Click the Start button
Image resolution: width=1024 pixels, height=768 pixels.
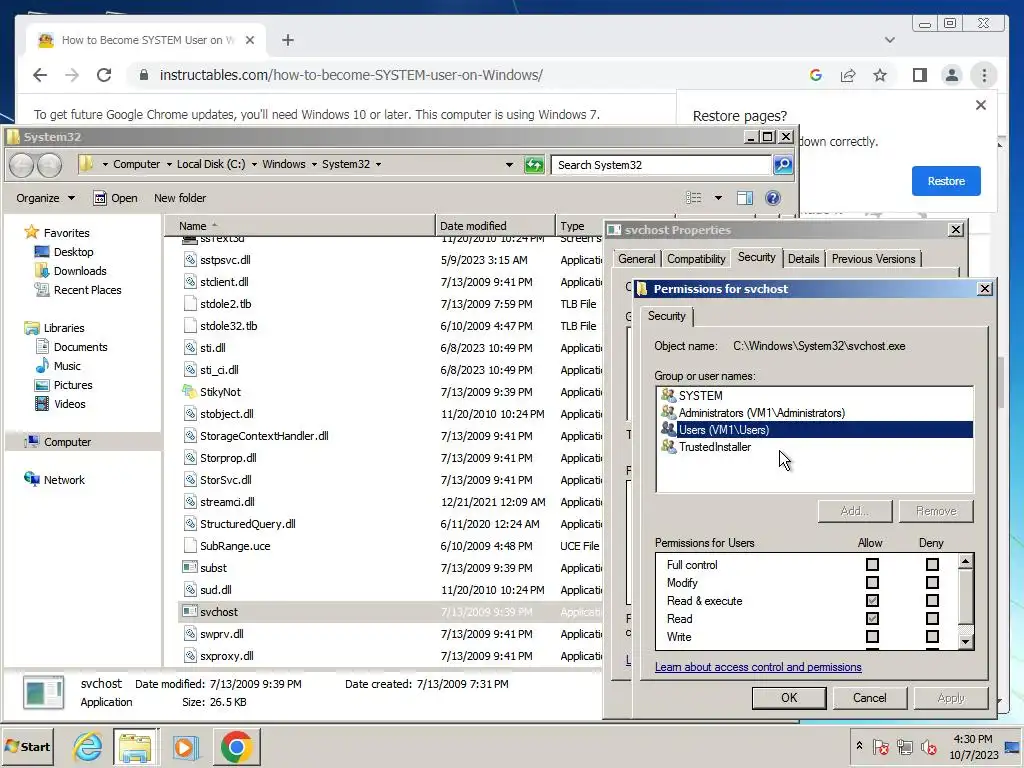click(x=27, y=746)
